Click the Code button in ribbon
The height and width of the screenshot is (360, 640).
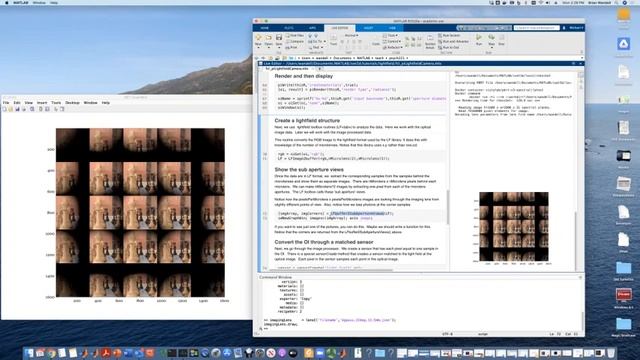pyautogui.click(x=376, y=40)
